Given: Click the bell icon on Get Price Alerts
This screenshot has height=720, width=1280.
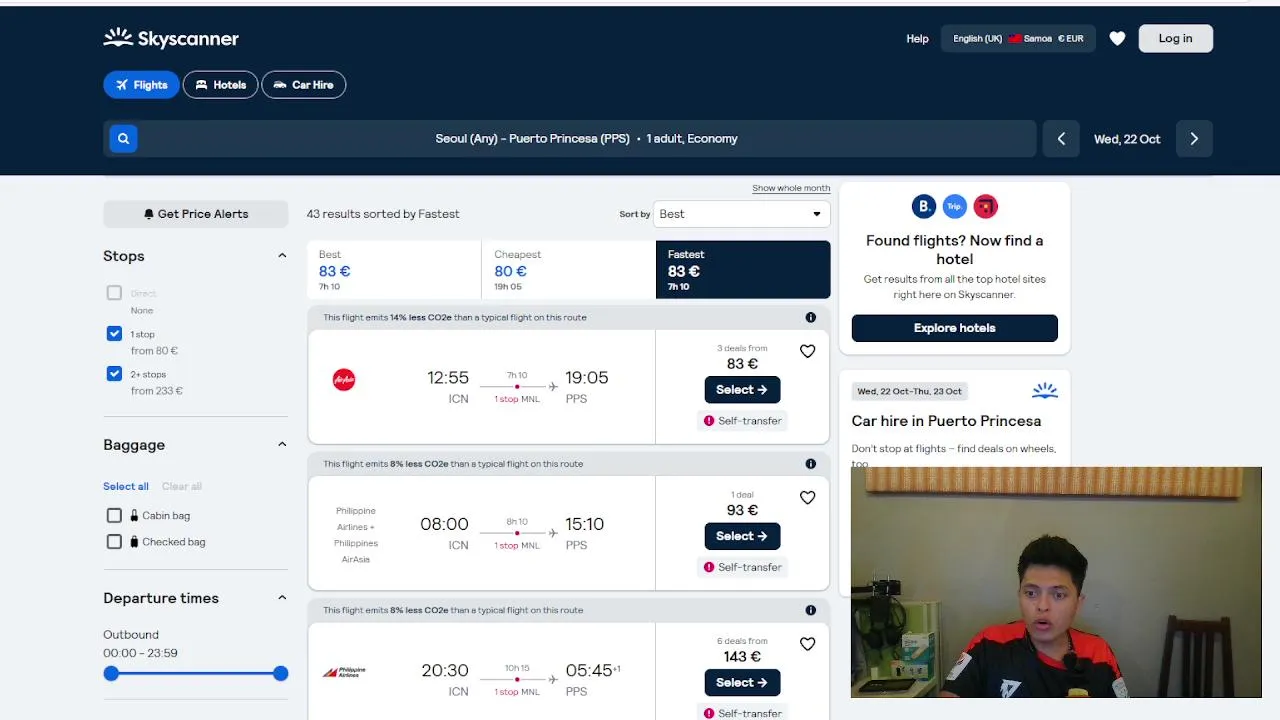Looking at the screenshot, I should (x=149, y=214).
